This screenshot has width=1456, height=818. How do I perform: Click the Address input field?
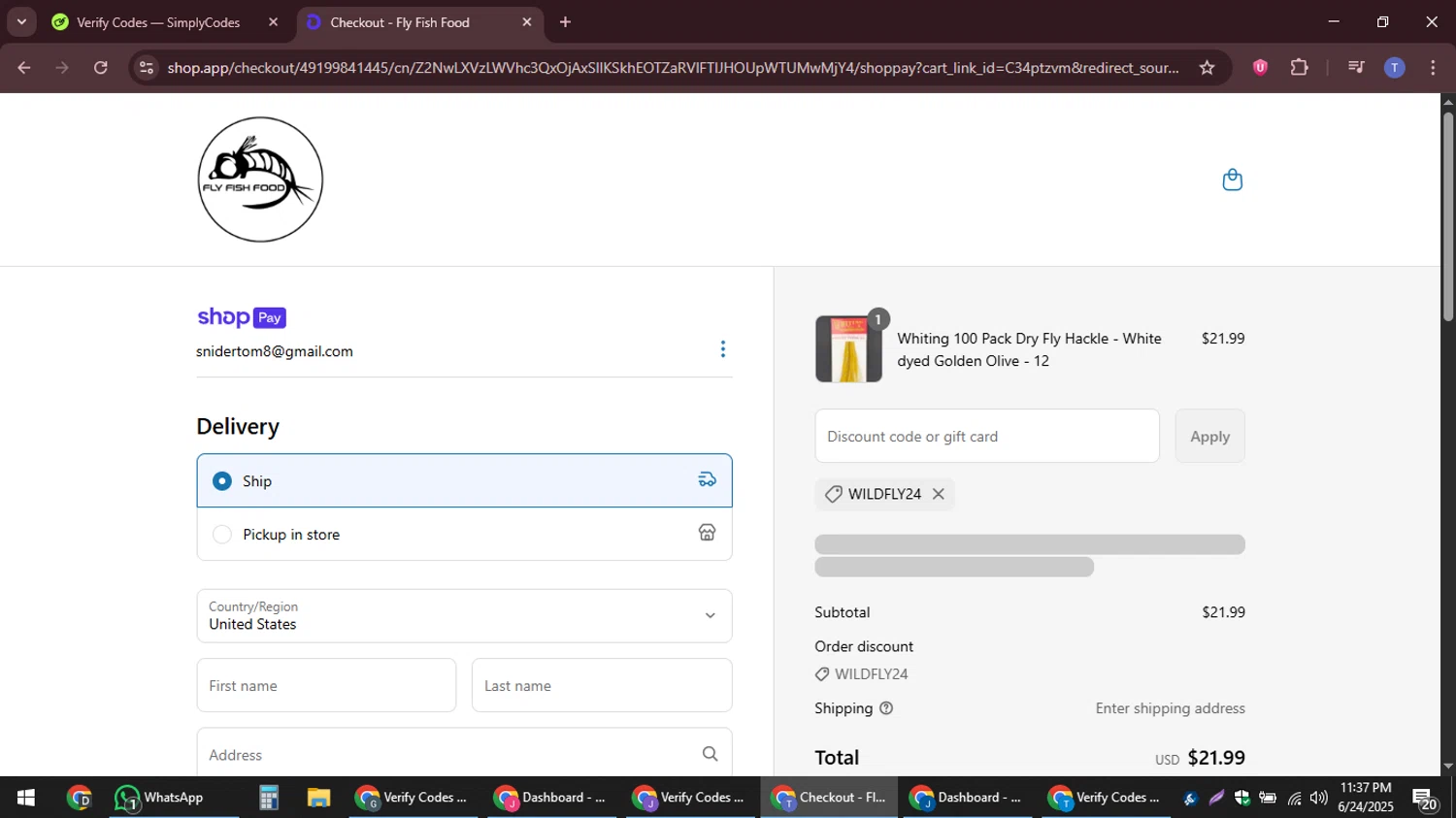464,754
